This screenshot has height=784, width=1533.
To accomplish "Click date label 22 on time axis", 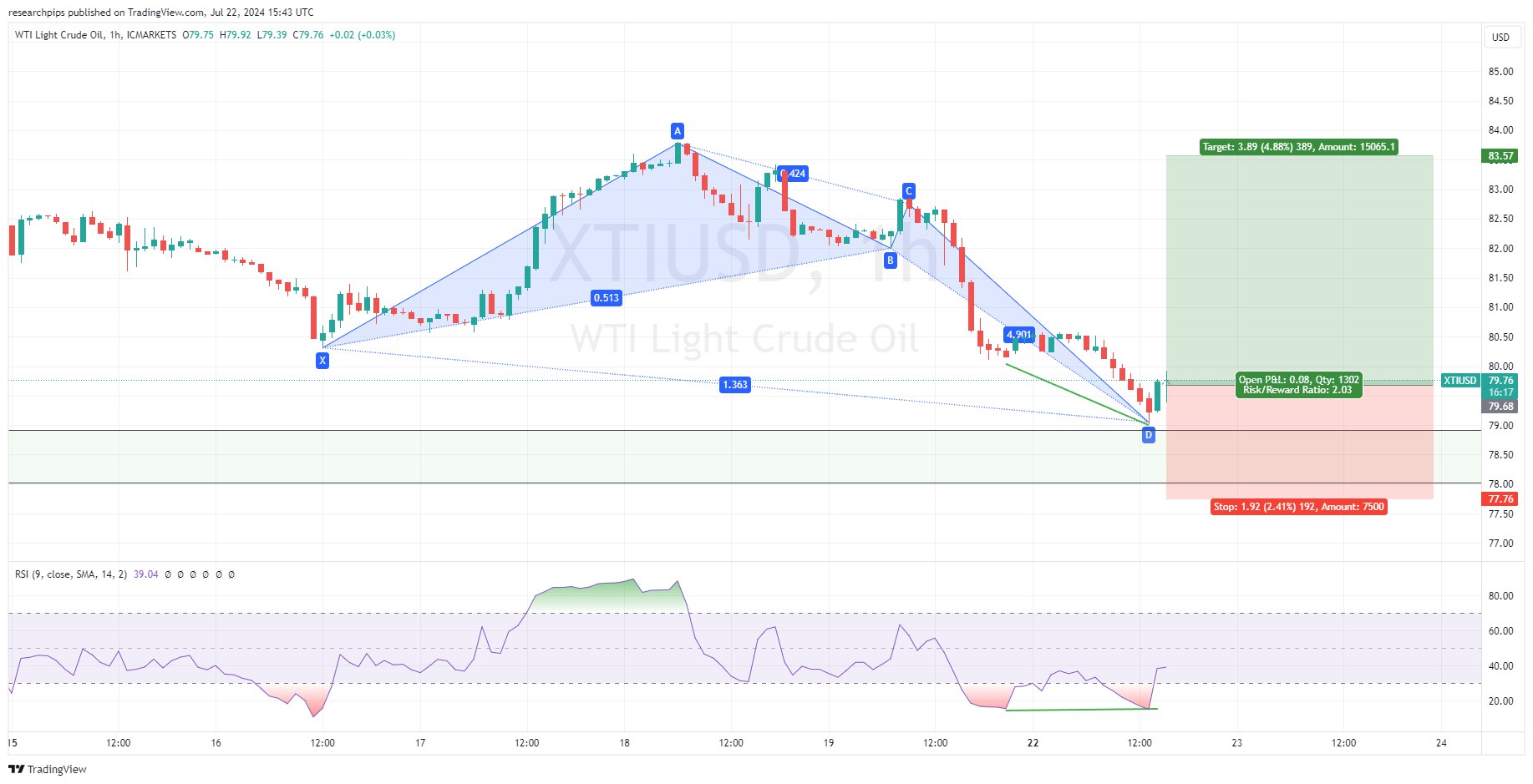I will tap(1033, 743).
